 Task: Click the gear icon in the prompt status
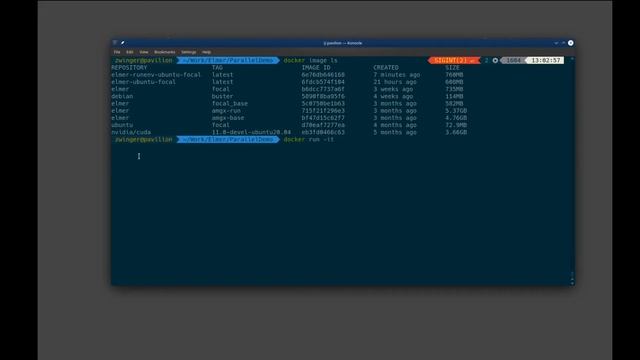[x=495, y=60]
